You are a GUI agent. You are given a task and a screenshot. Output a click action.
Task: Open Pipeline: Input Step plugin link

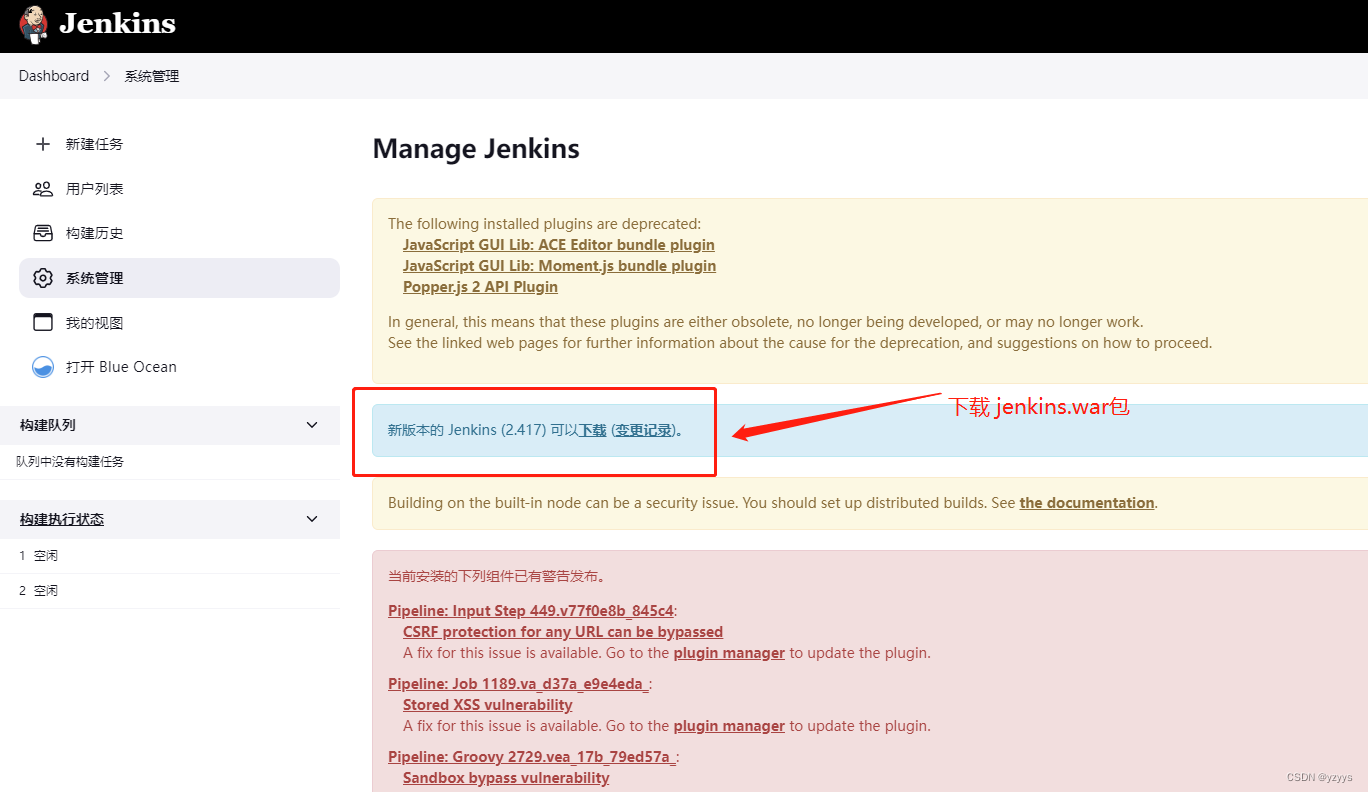pyautogui.click(x=531, y=611)
